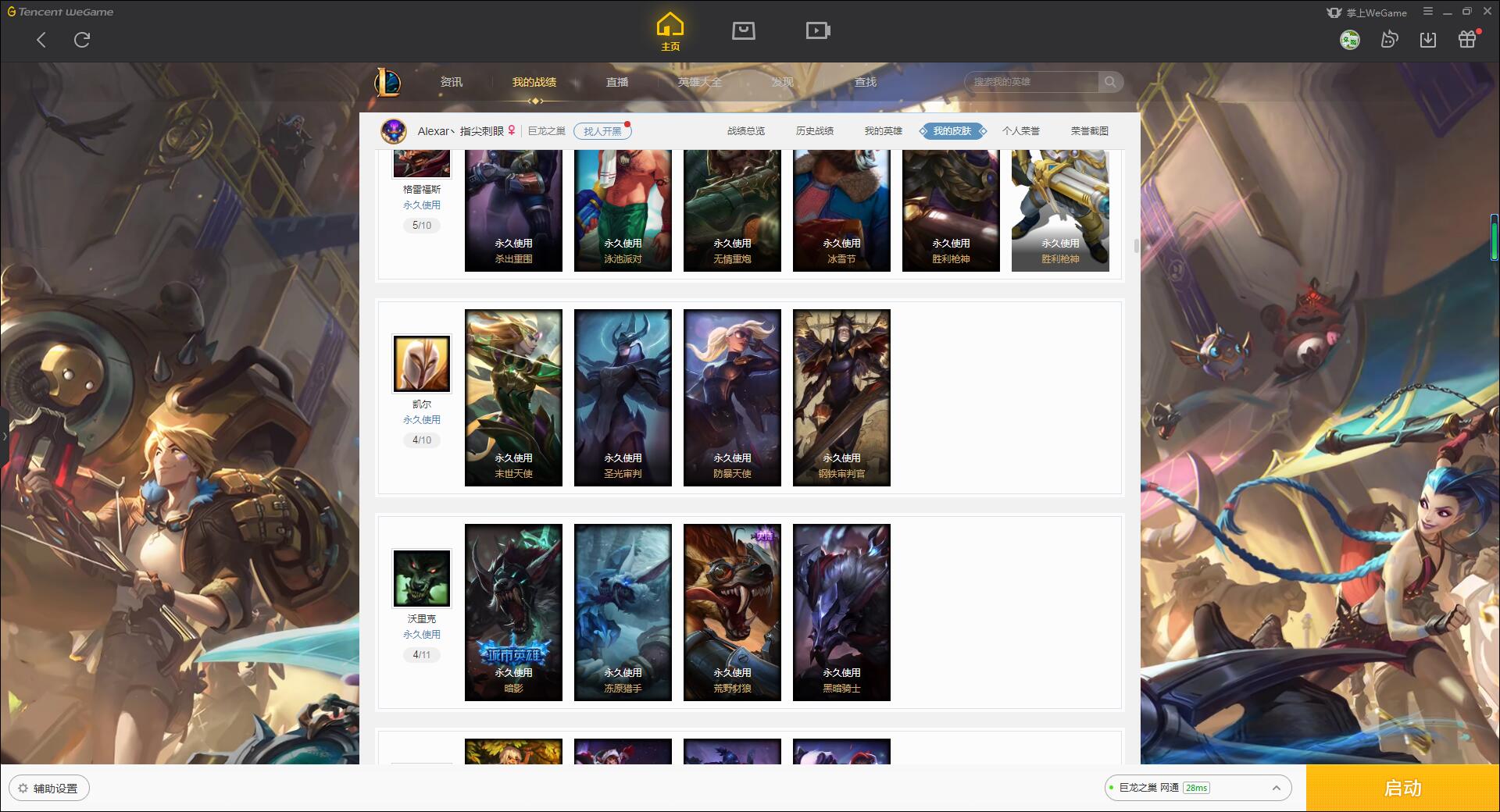Open the 荣誉截图 sub-tab
The image size is (1500, 812).
1090,131
